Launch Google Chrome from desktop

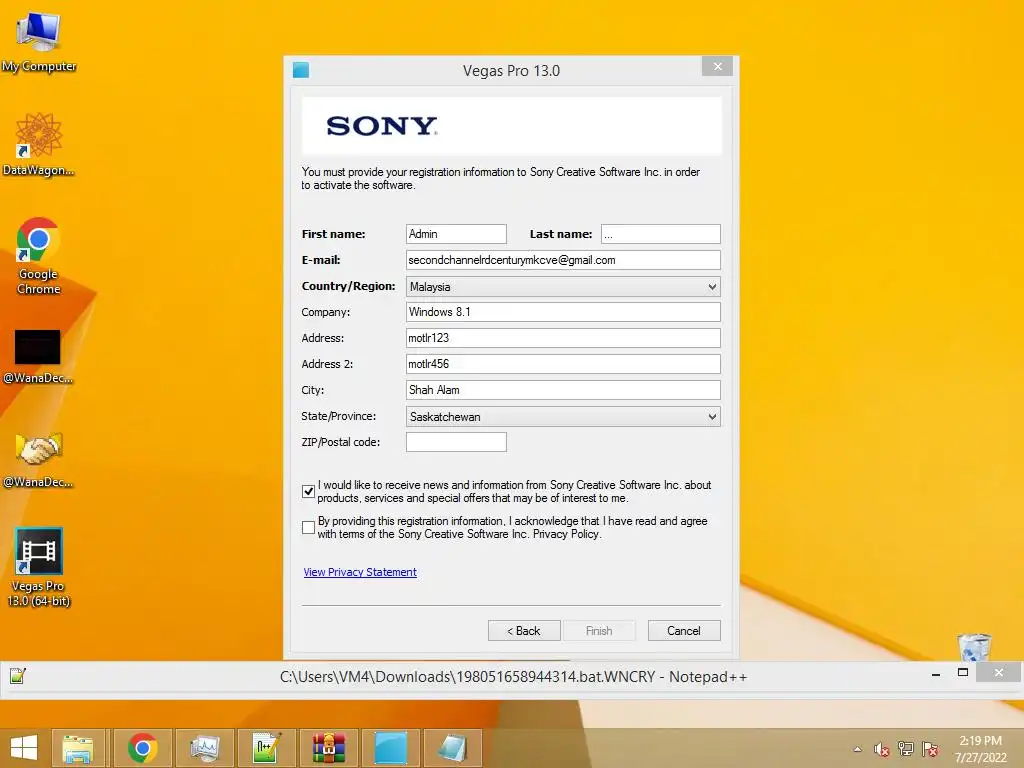coord(38,256)
